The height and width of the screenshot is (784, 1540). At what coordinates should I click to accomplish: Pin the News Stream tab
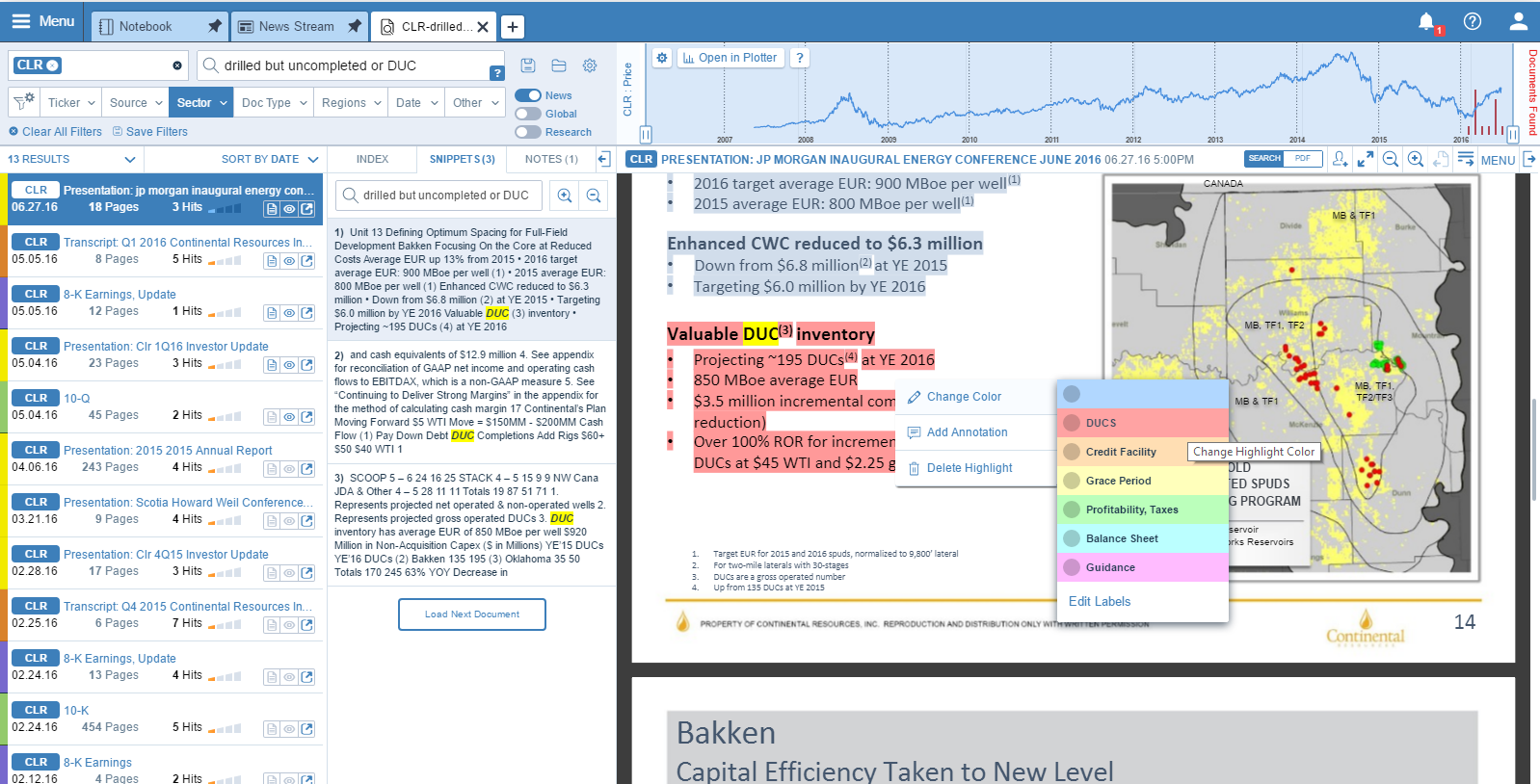(x=355, y=26)
